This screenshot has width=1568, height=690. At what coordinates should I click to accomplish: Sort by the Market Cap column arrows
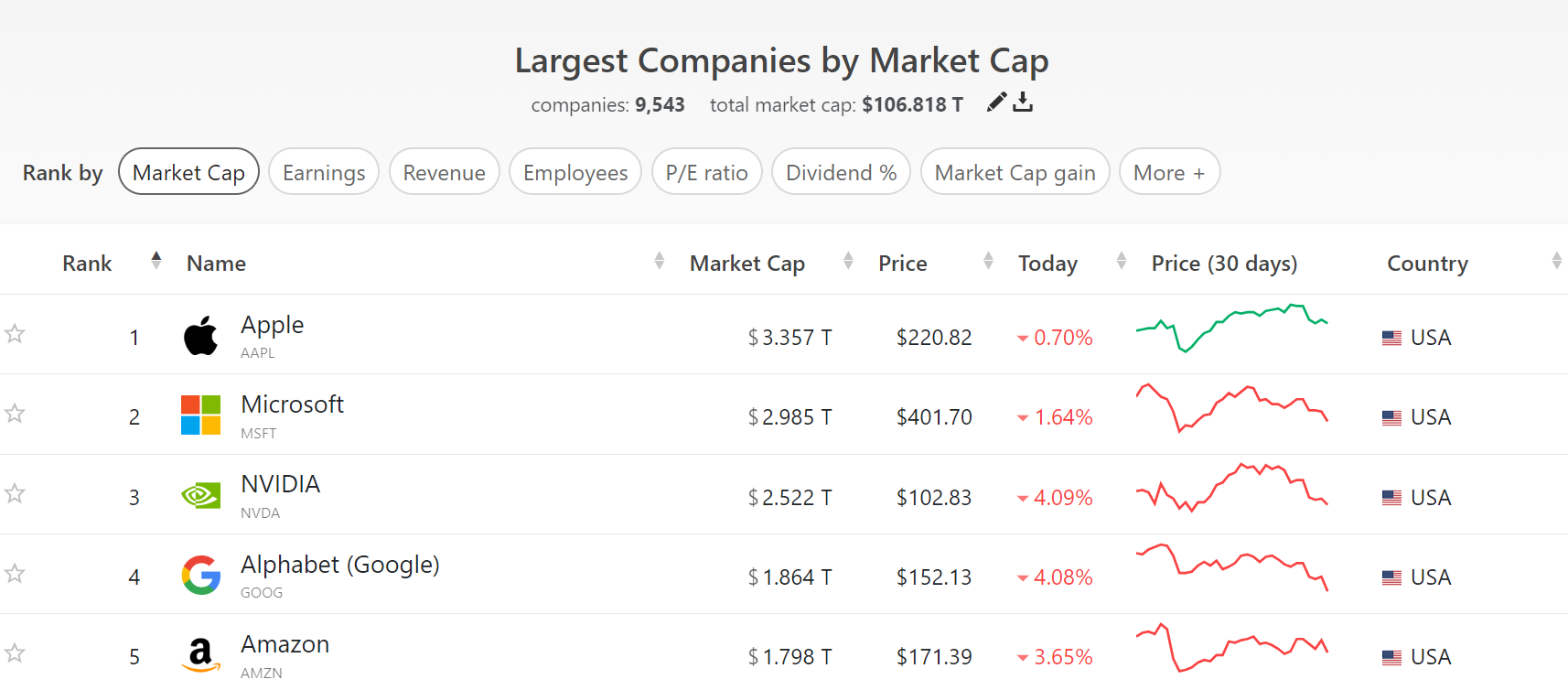pos(848,262)
